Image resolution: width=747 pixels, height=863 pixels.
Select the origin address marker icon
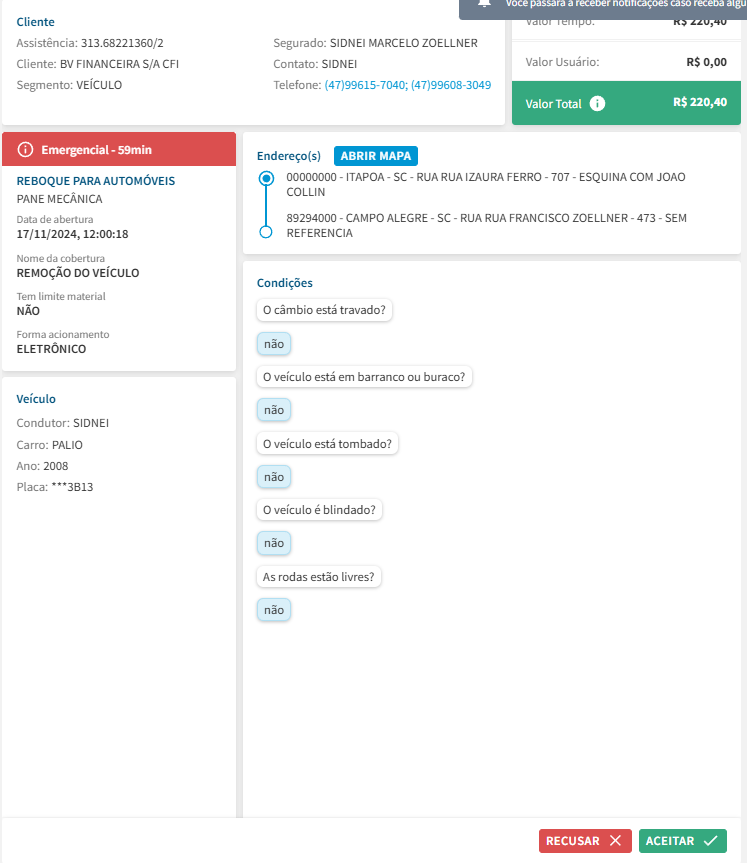pos(266,178)
